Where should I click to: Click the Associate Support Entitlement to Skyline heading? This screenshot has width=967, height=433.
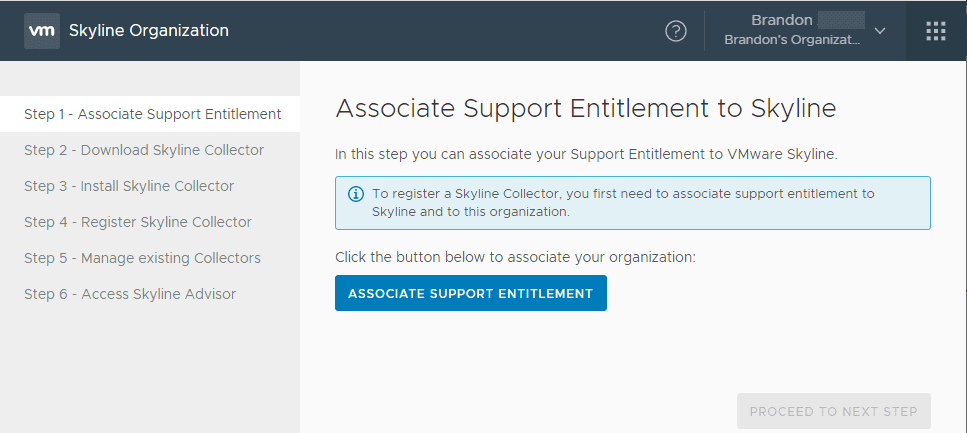[586, 108]
